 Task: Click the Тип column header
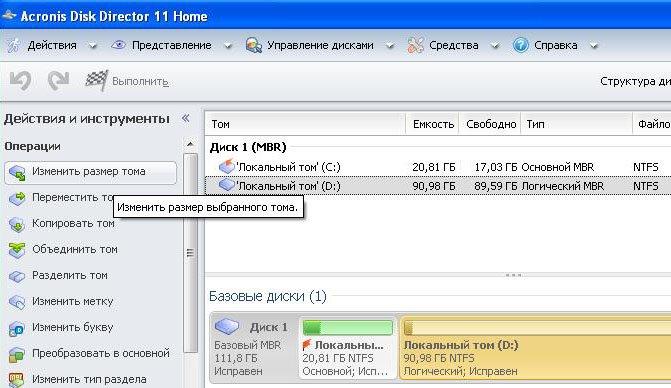[x=576, y=124]
